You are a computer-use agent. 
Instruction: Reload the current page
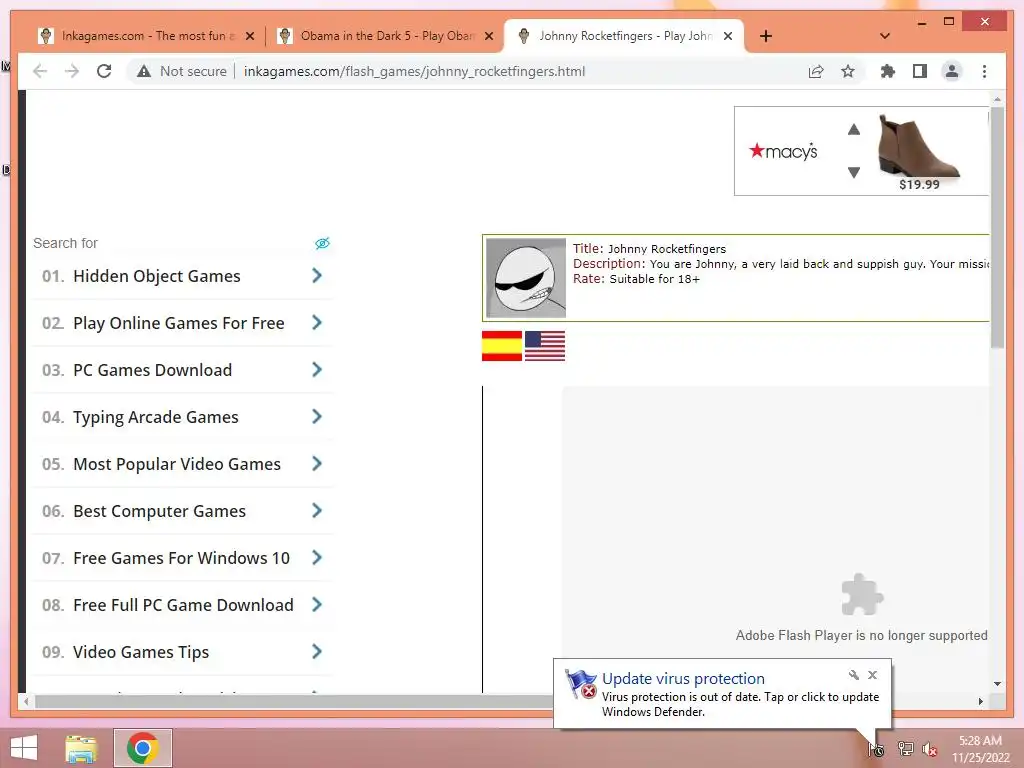click(104, 71)
